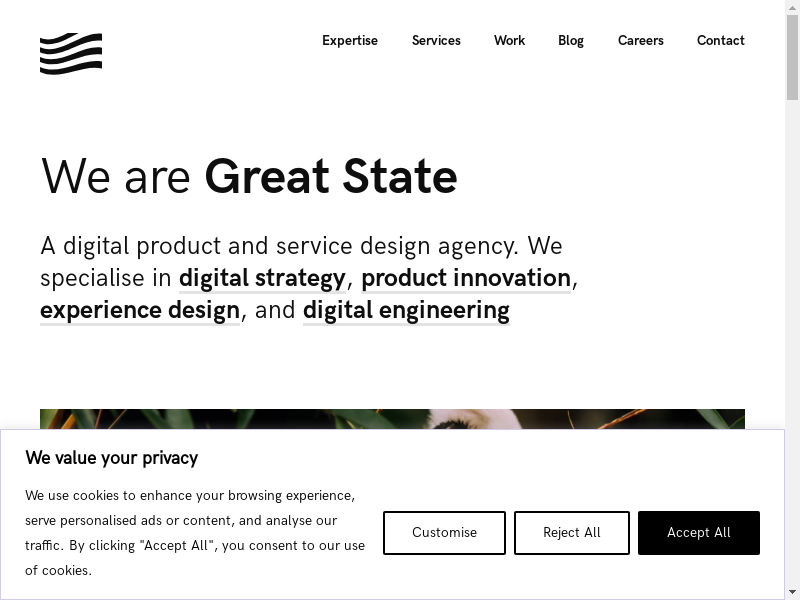Viewport: 800px width, 600px height.
Task: Click the hero image below the intro
Action: pyautogui.click(x=392, y=419)
